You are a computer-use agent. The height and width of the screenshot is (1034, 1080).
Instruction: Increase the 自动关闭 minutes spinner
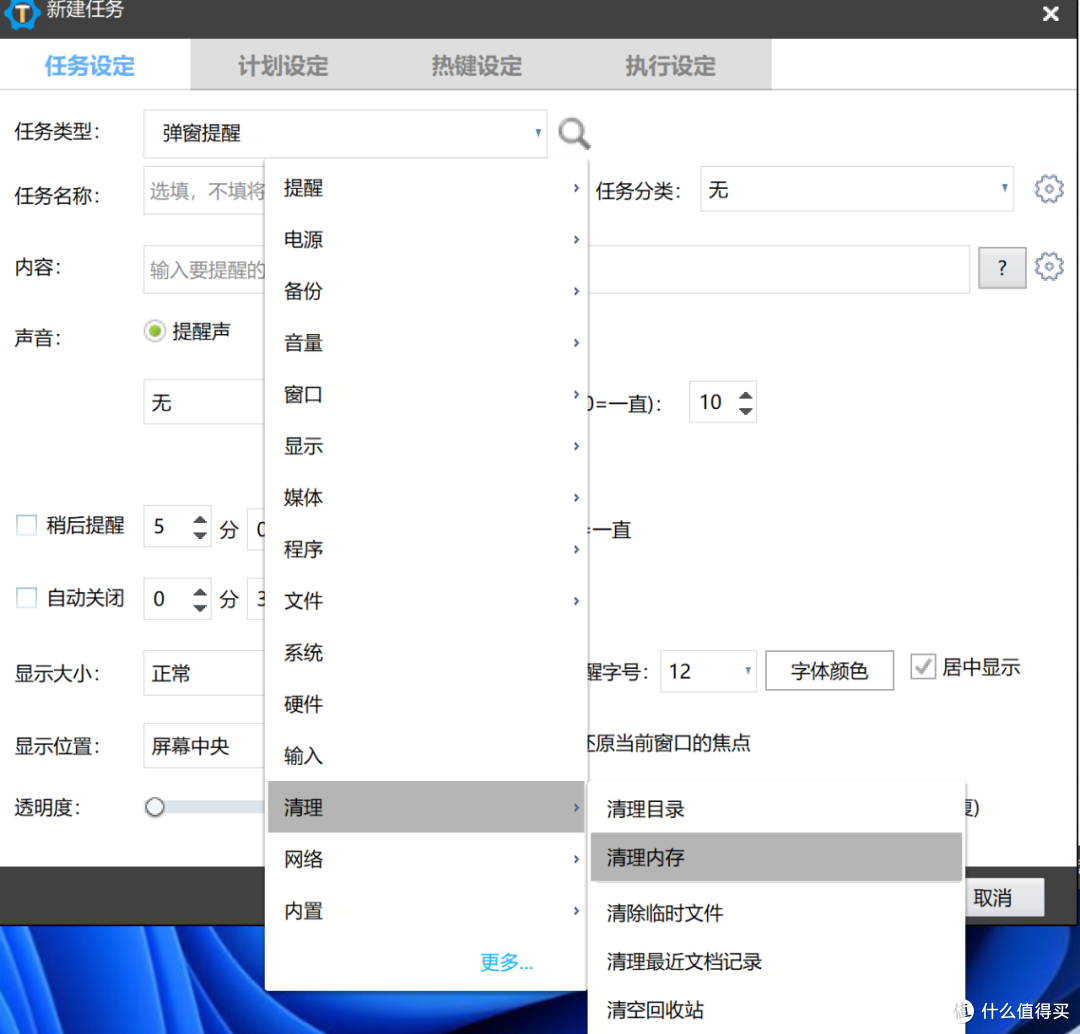pos(200,592)
